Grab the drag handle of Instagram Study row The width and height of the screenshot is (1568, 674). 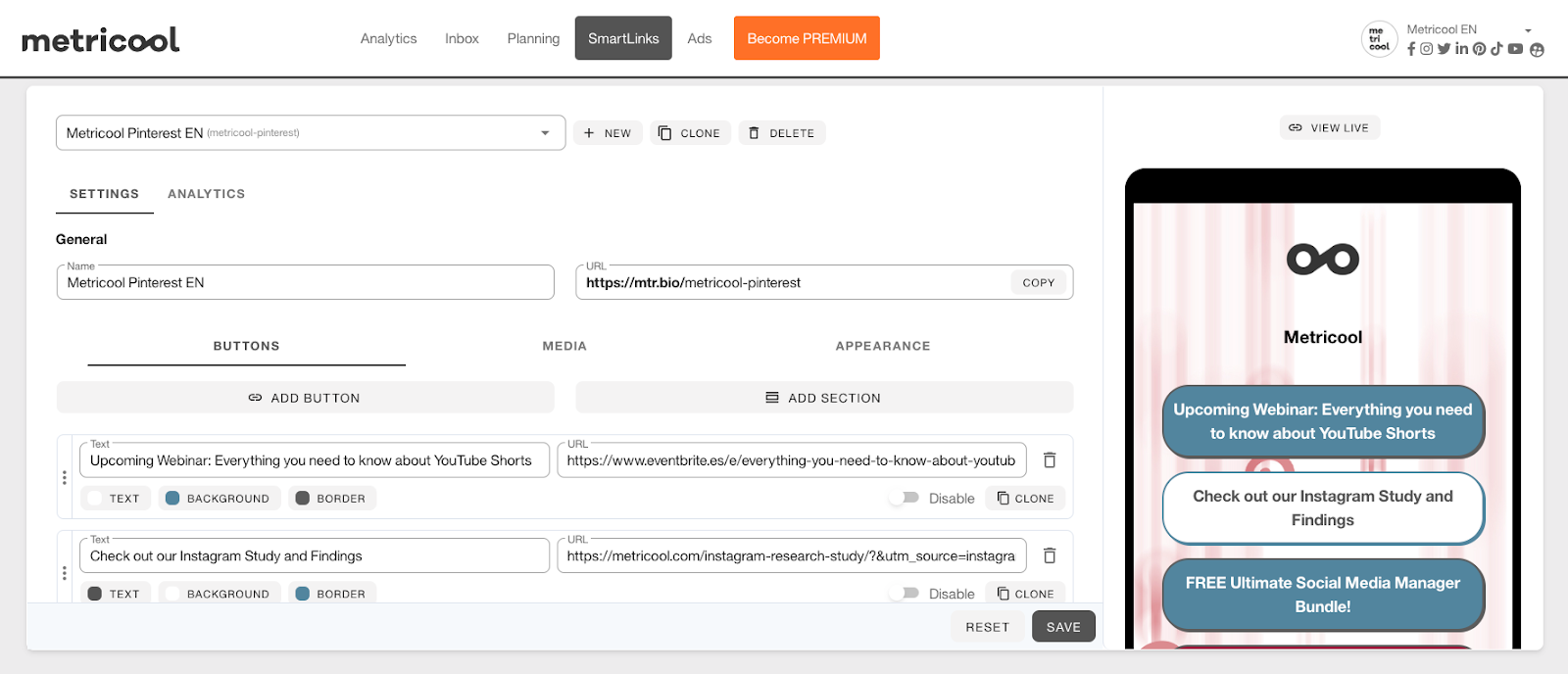coord(65,573)
